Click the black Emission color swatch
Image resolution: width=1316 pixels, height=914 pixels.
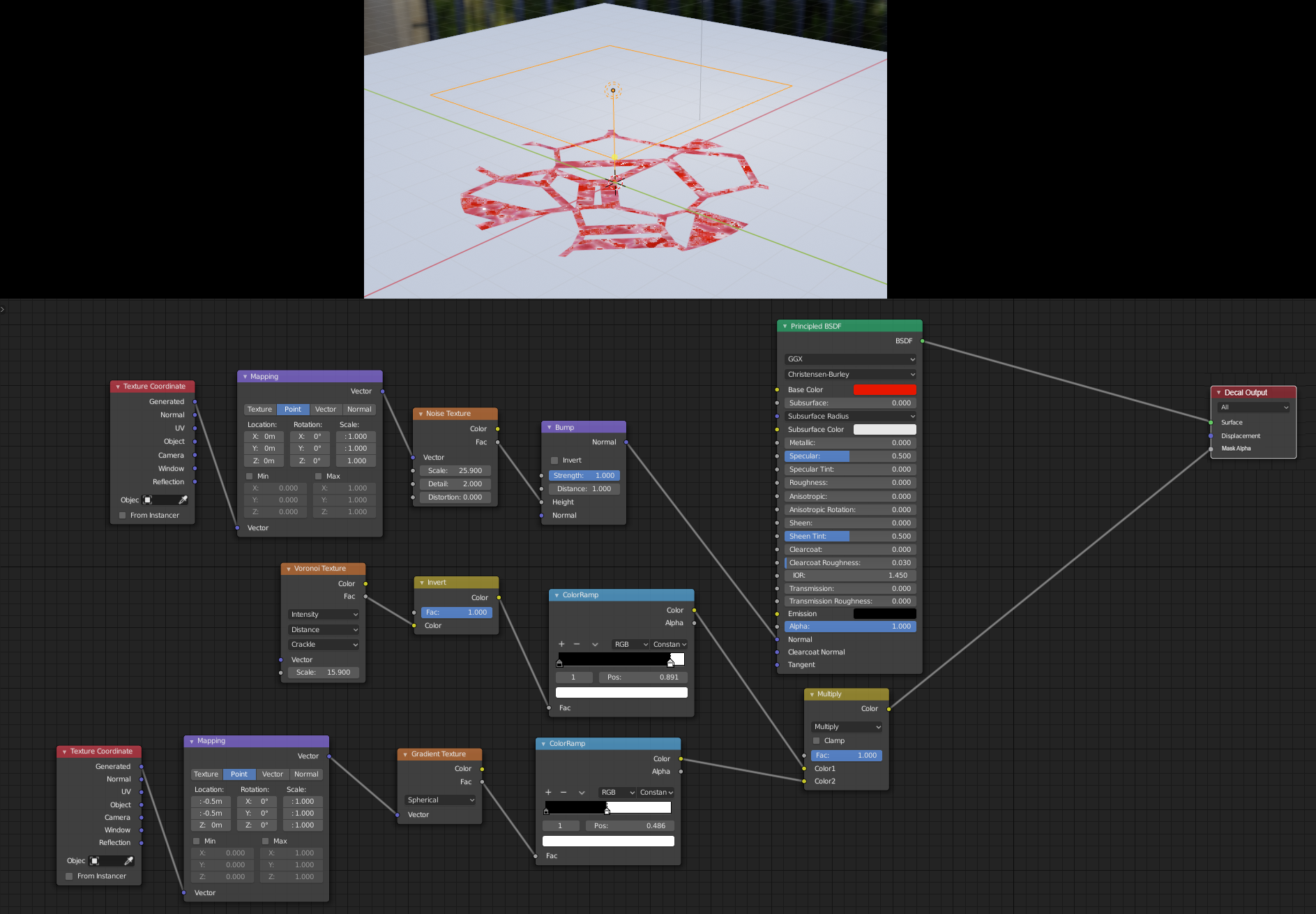(x=884, y=614)
